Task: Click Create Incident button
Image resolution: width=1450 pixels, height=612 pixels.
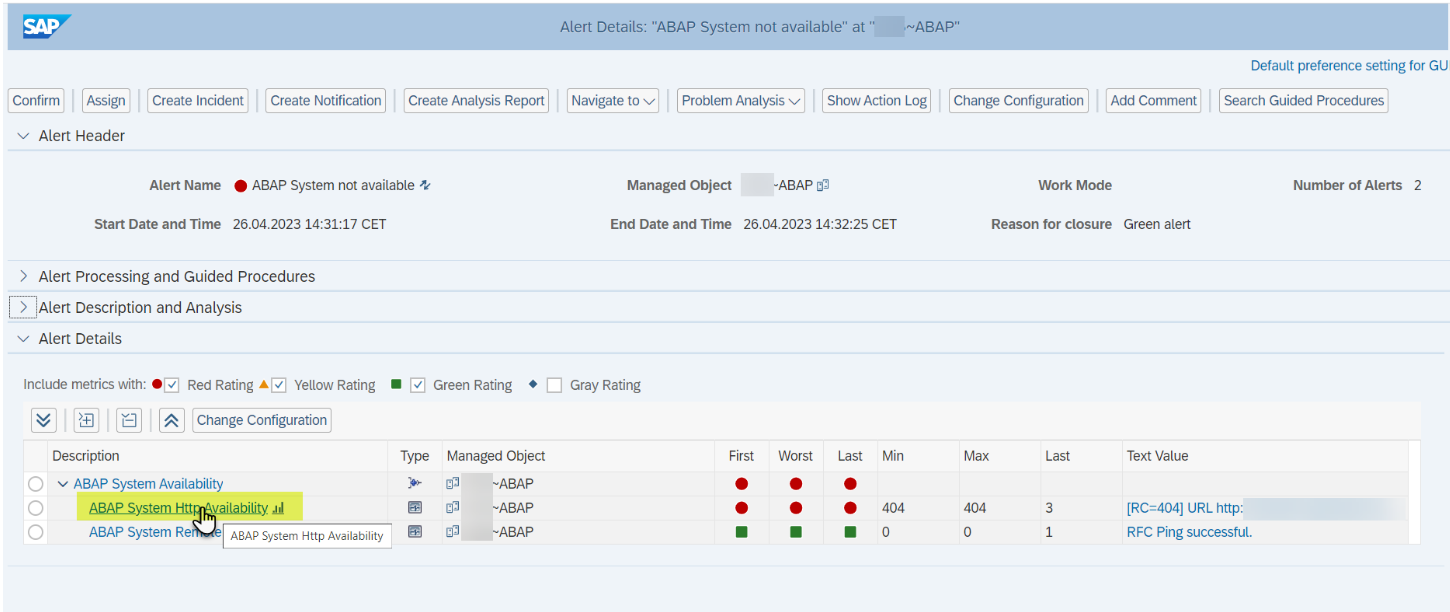Action: click(x=198, y=100)
